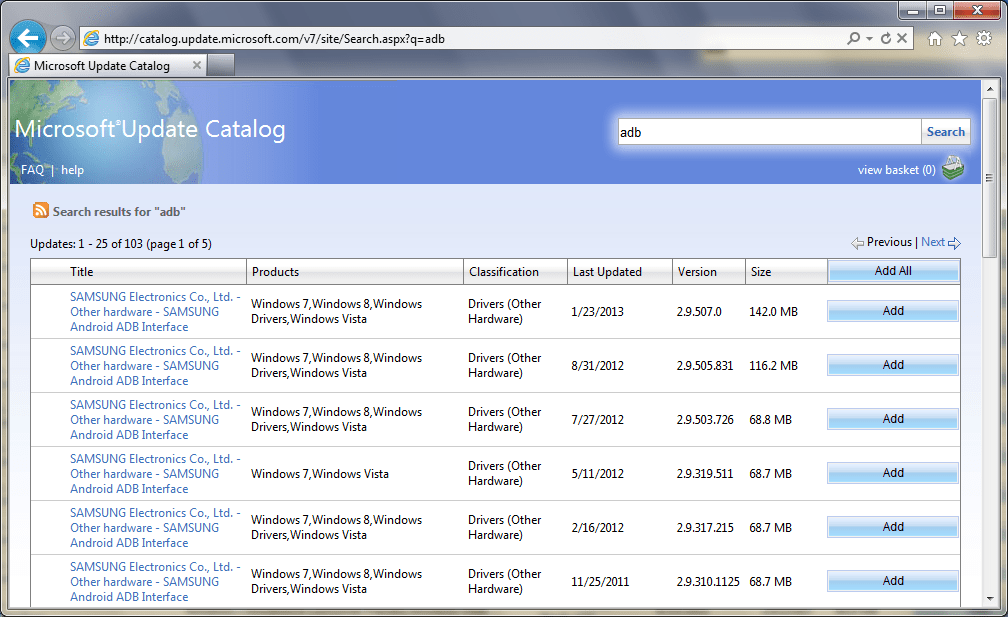The height and width of the screenshot is (617, 1008).
Task: Click the Microsoft Update Catalog logo title
Action: 150,129
